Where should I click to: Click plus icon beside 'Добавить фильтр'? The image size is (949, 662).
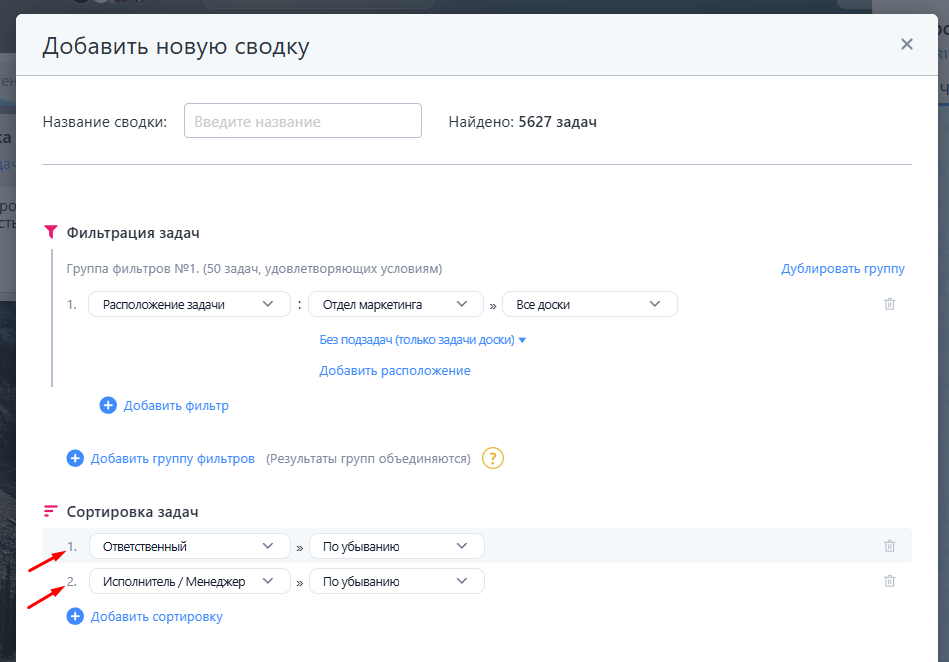click(108, 405)
